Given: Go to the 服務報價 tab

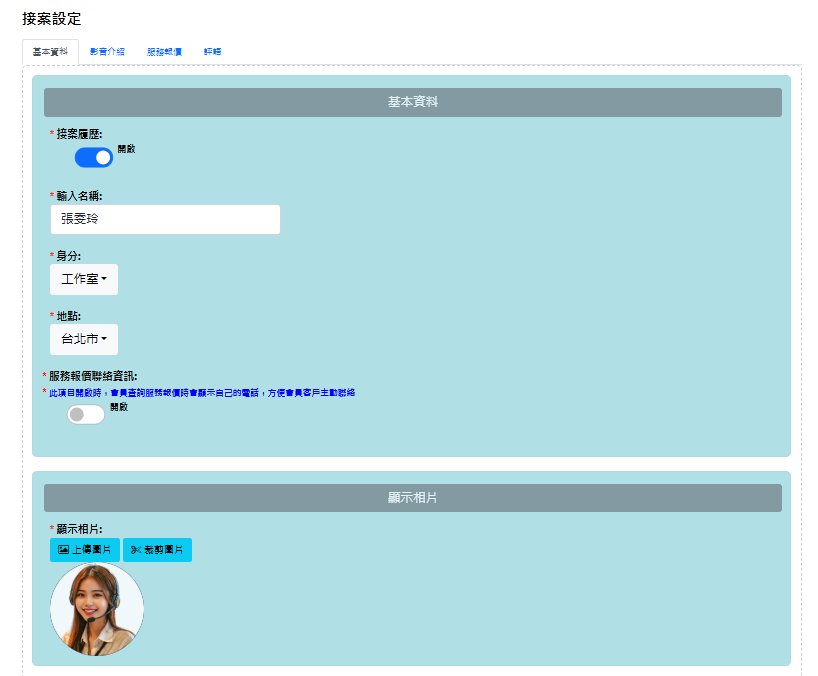Looking at the screenshot, I should [x=164, y=52].
